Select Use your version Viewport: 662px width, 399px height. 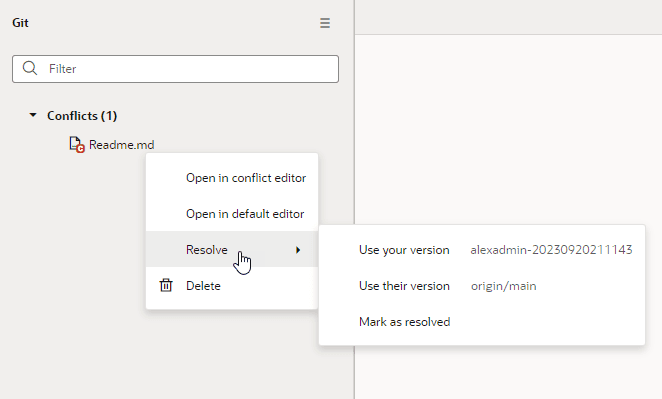pos(404,250)
